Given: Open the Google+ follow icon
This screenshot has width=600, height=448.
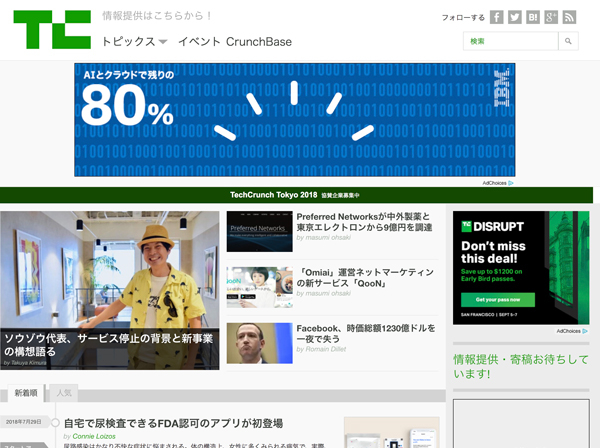Looking at the screenshot, I should [551, 17].
